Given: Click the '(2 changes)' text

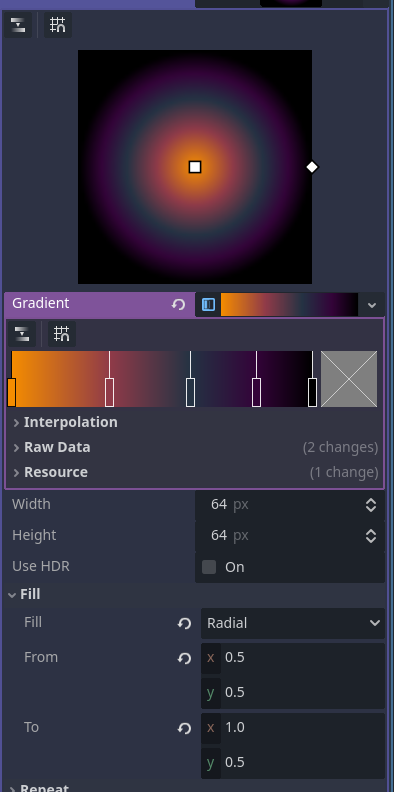Looking at the screenshot, I should [340, 448].
